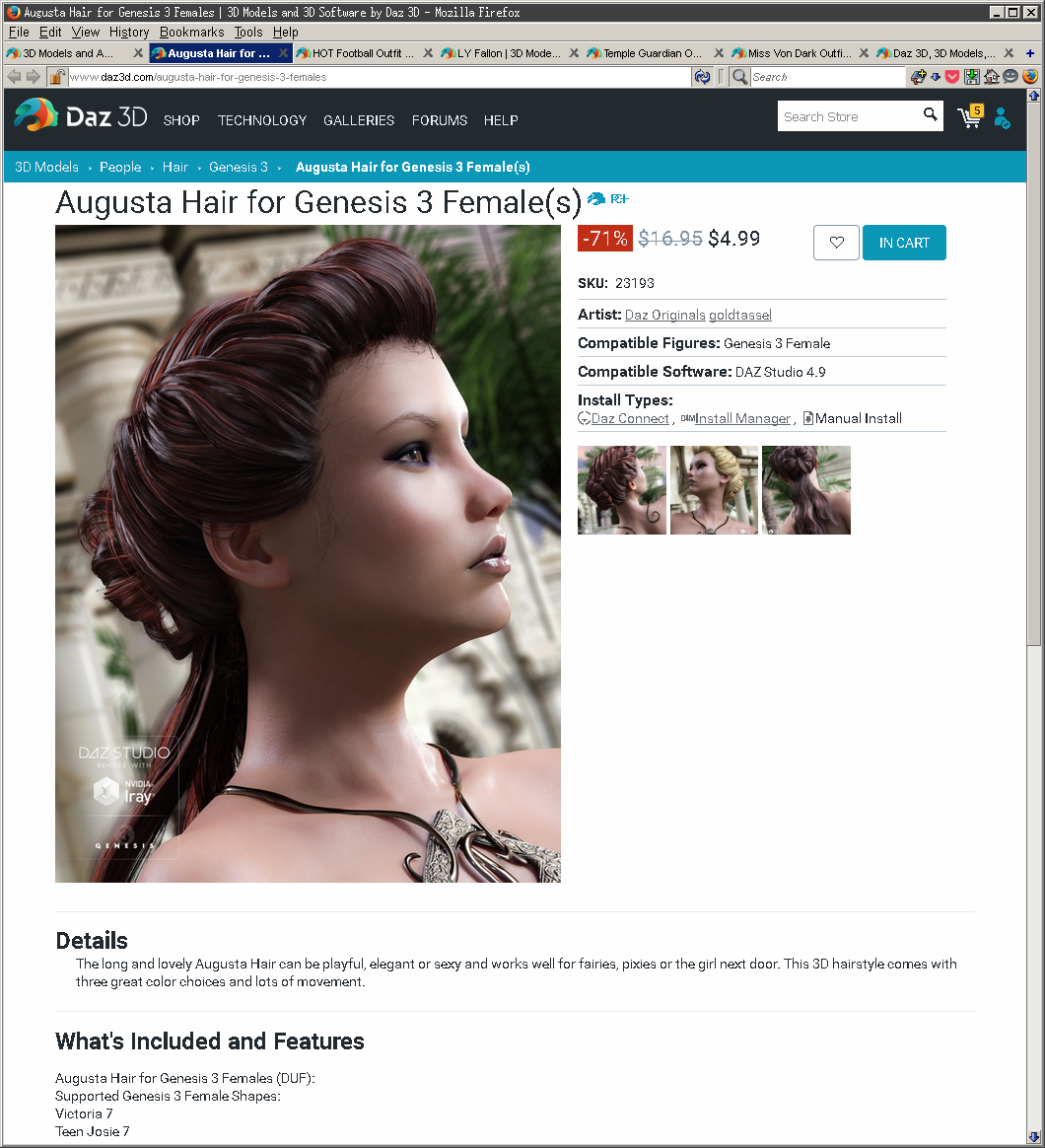1045x1148 pixels.
Task: Click the padlock site identity icon
Action: click(57, 77)
